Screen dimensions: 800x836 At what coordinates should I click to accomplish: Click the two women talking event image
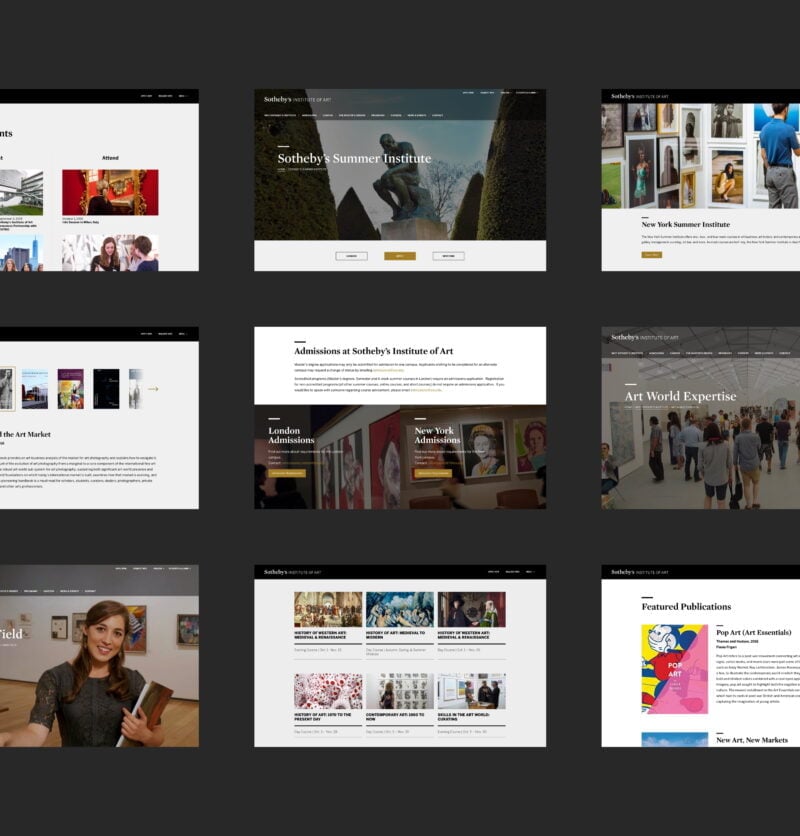coord(110,253)
